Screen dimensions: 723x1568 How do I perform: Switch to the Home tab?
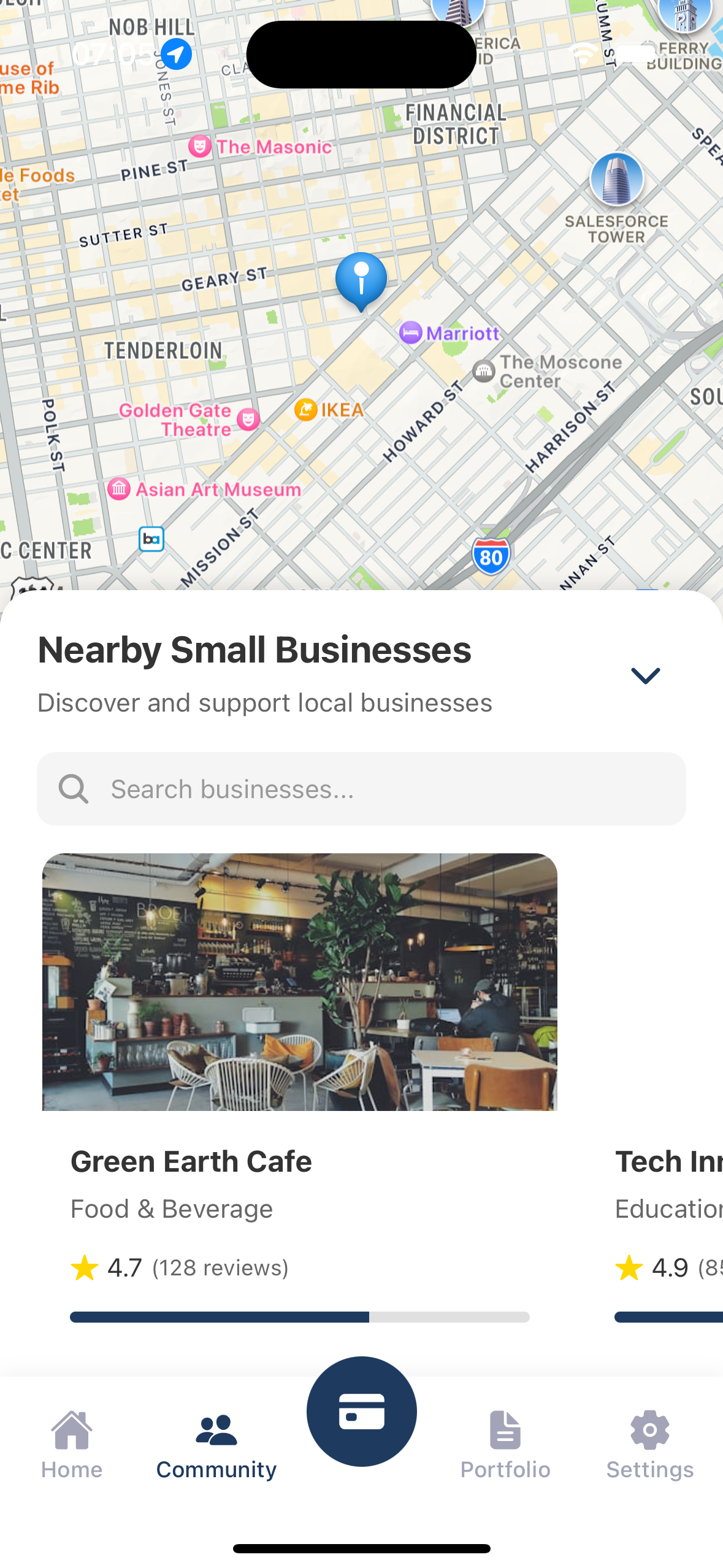pos(72,1445)
